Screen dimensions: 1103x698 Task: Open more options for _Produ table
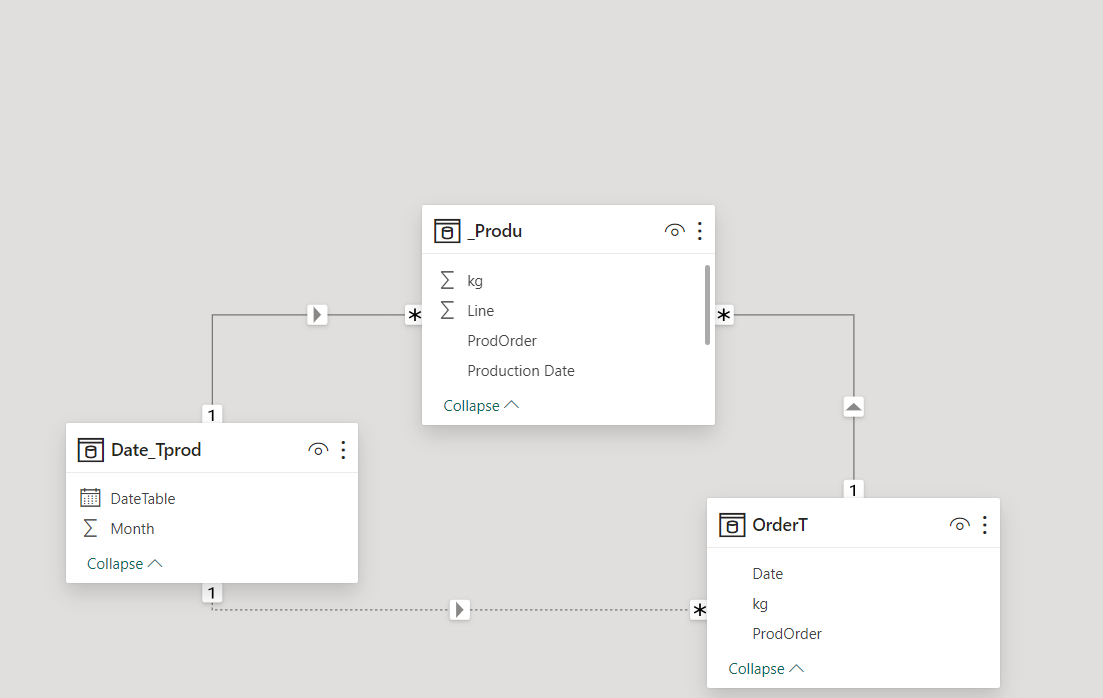pyautogui.click(x=699, y=231)
